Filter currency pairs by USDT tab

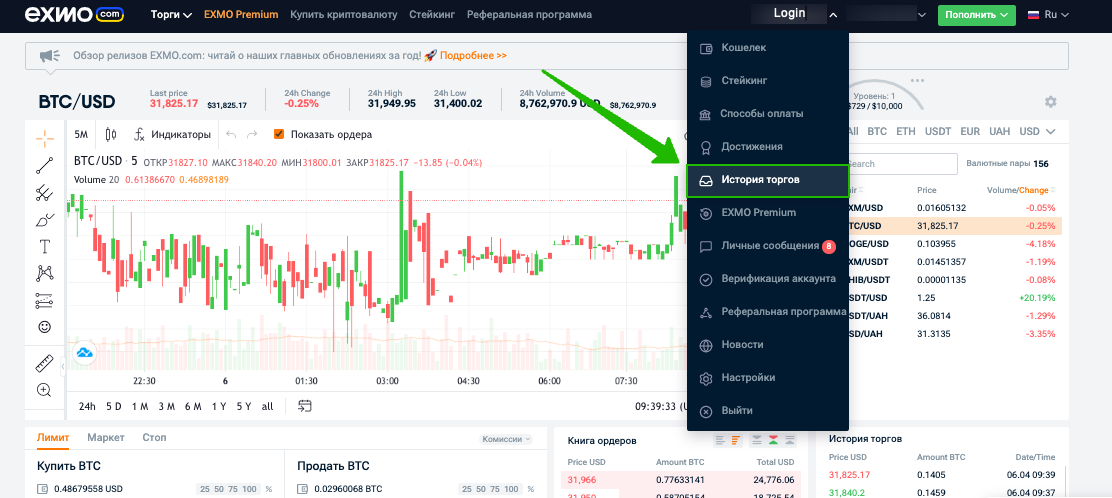click(938, 131)
